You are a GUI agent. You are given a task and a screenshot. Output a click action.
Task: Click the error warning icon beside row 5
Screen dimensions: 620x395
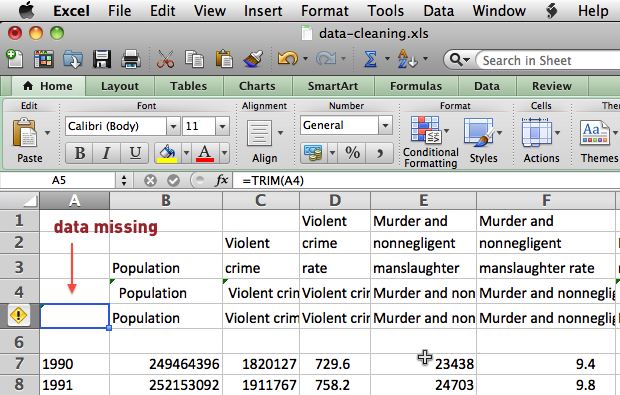click(19, 316)
